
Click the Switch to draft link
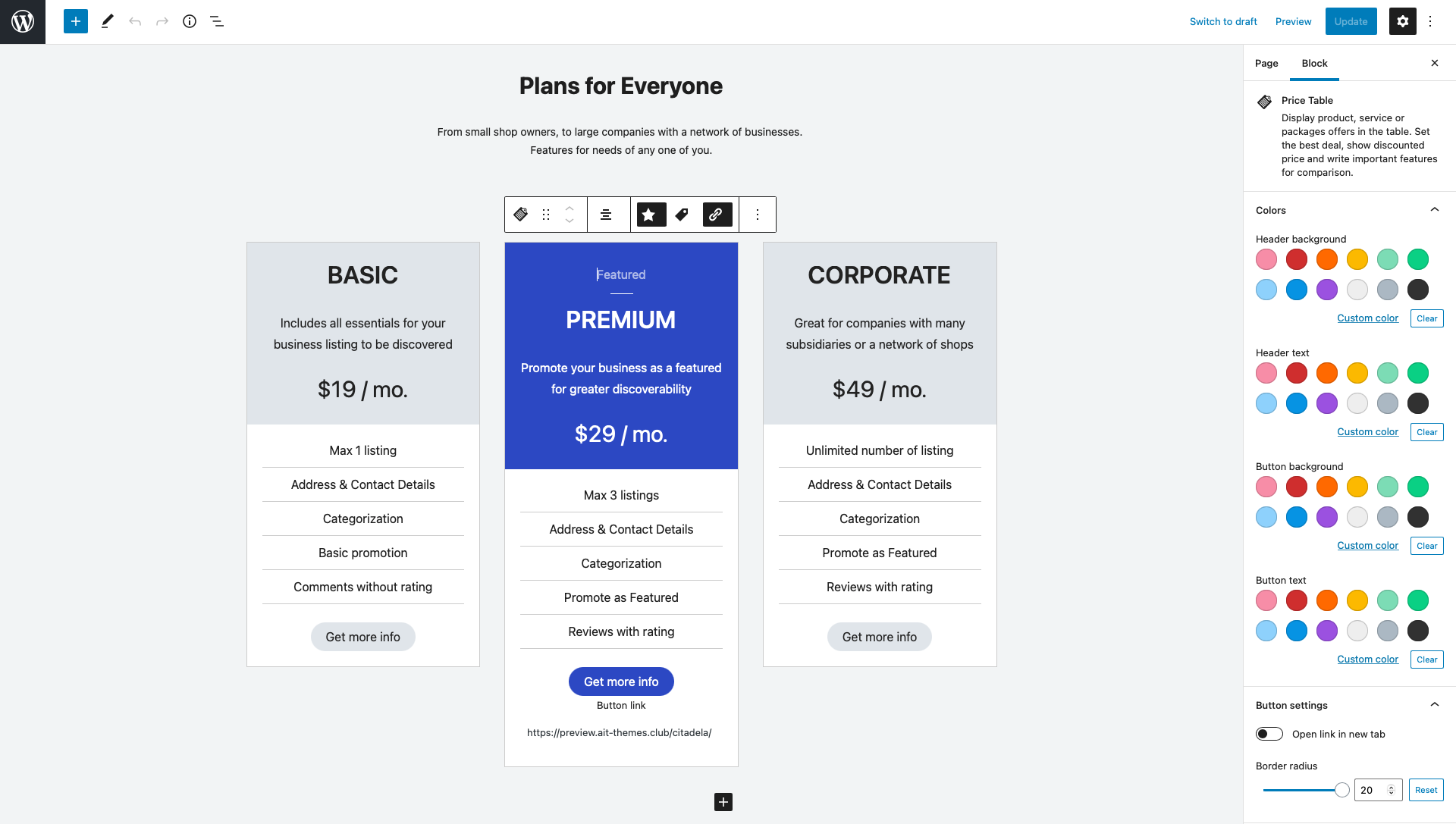point(1223,21)
